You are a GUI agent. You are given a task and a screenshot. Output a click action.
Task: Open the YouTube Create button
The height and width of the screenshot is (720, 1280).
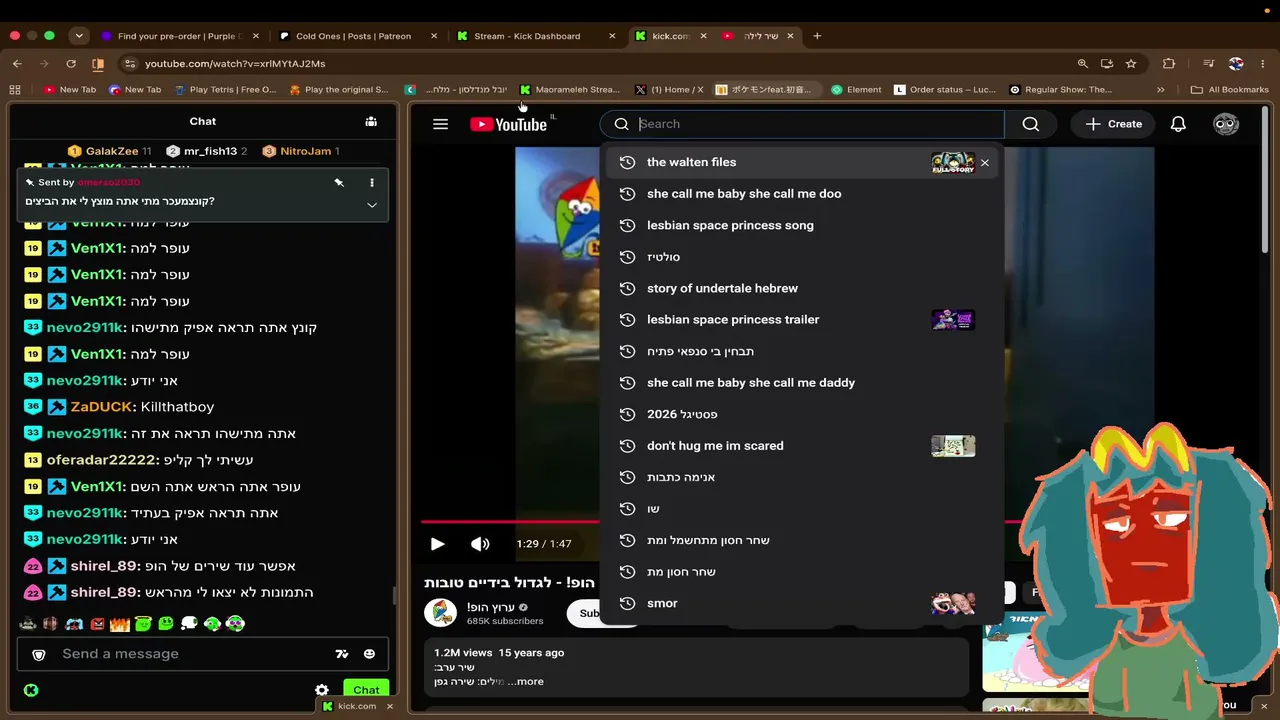click(1114, 124)
